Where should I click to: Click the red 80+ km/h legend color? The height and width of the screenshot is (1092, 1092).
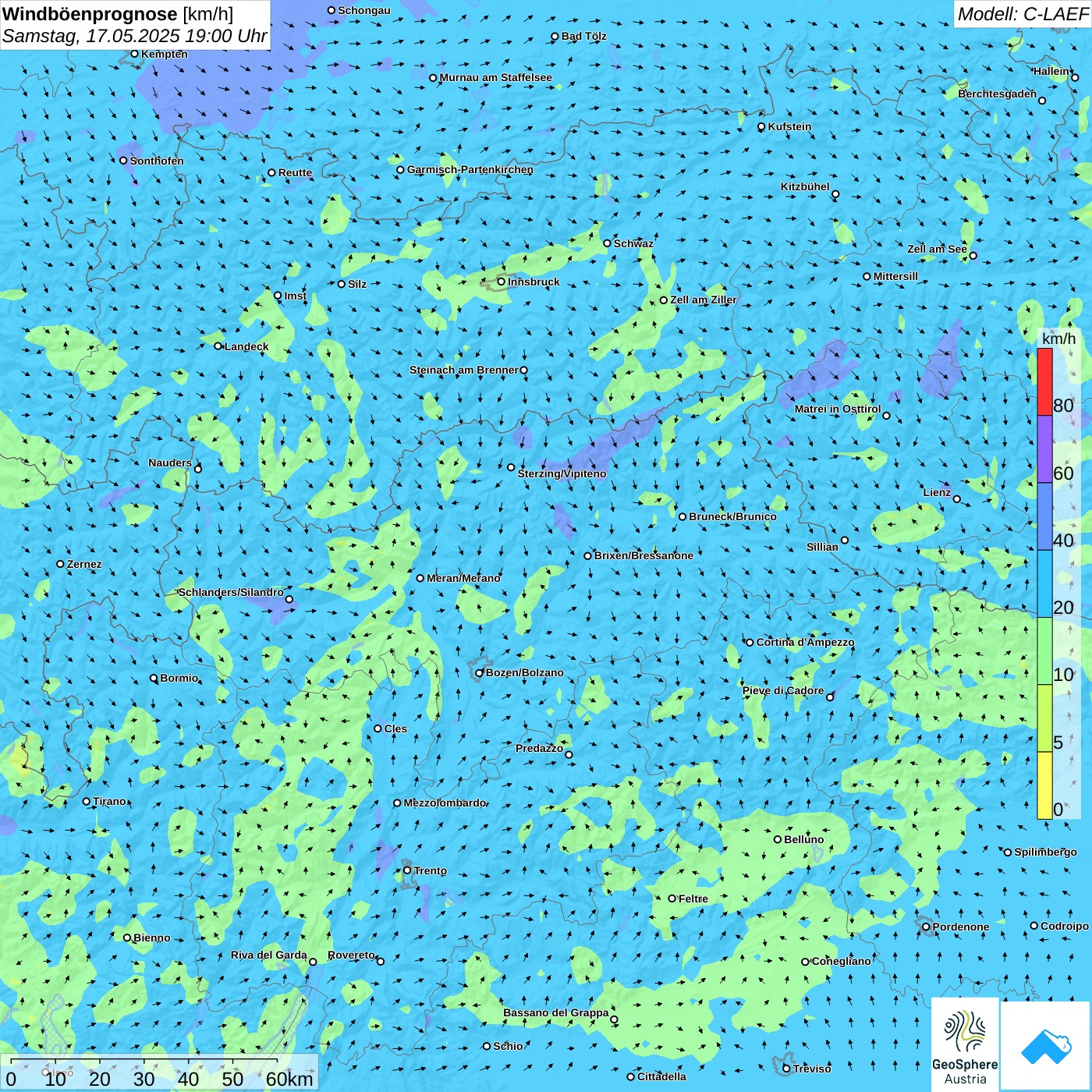coord(1044,382)
